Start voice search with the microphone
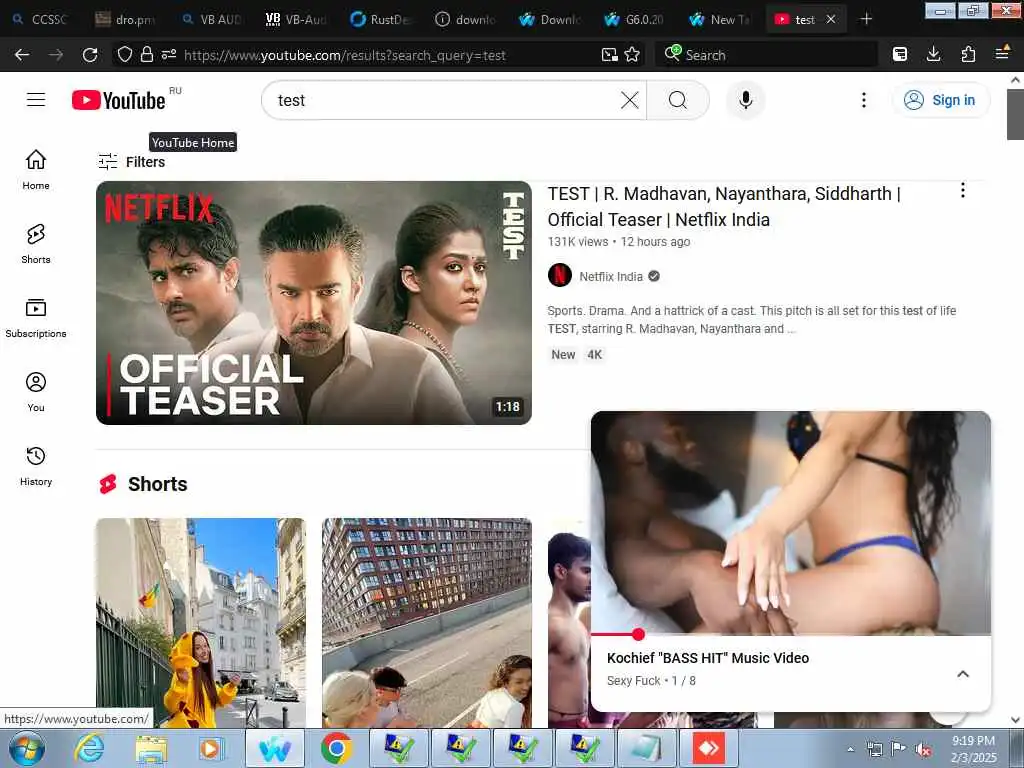This screenshot has height=768, width=1024. point(745,100)
